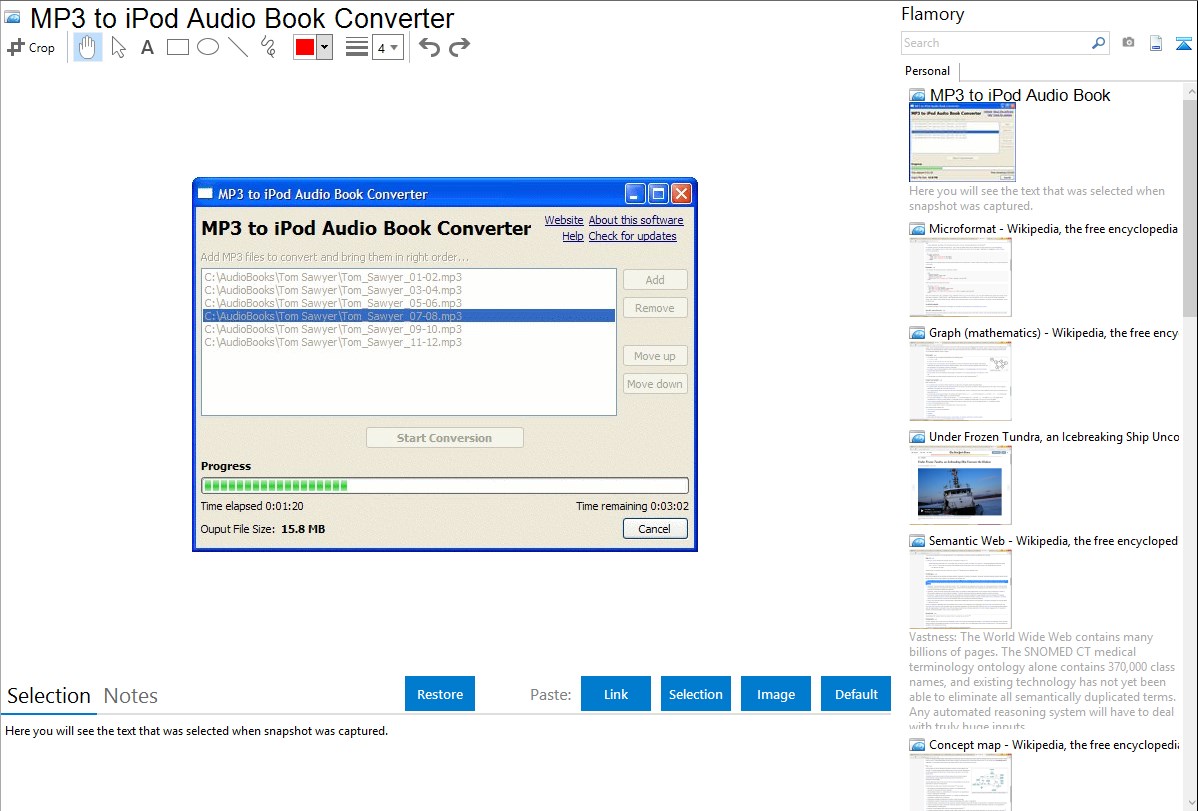This screenshot has width=1198, height=811.
Task: Select the Crop tool
Action: click(31, 47)
